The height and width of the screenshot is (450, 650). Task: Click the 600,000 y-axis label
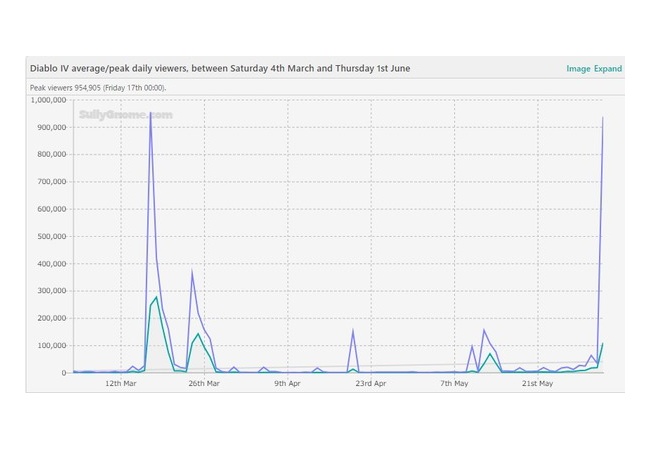pyautogui.click(x=52, y=209)
